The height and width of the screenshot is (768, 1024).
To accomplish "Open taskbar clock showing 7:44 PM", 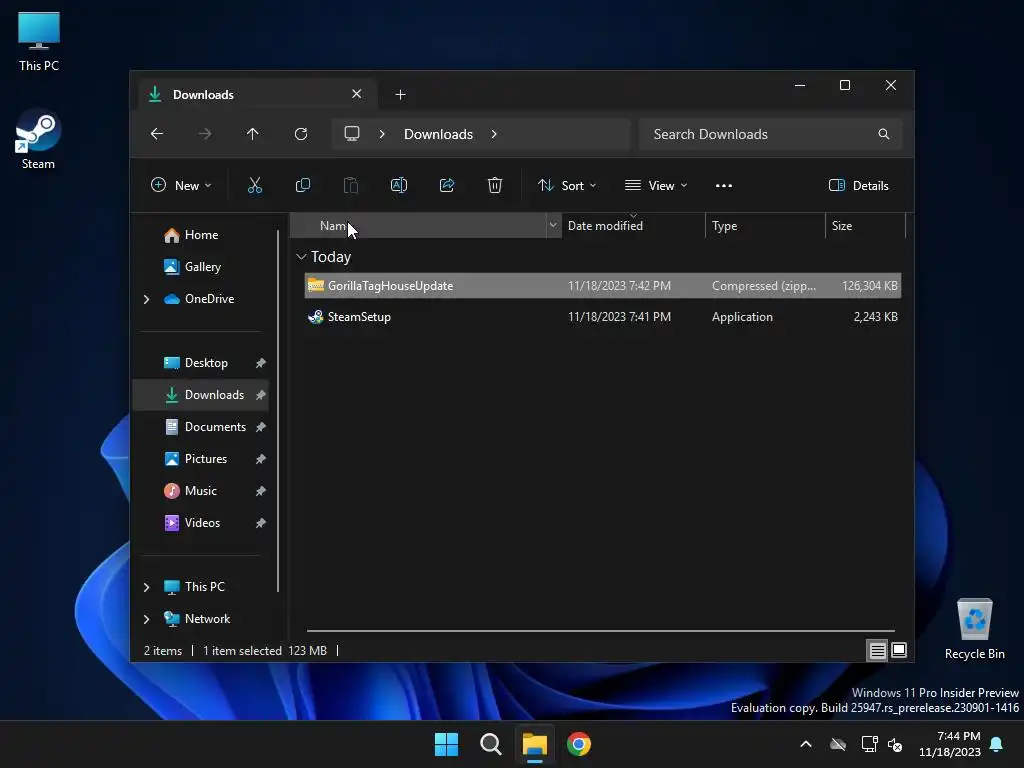I will (950, 744).
